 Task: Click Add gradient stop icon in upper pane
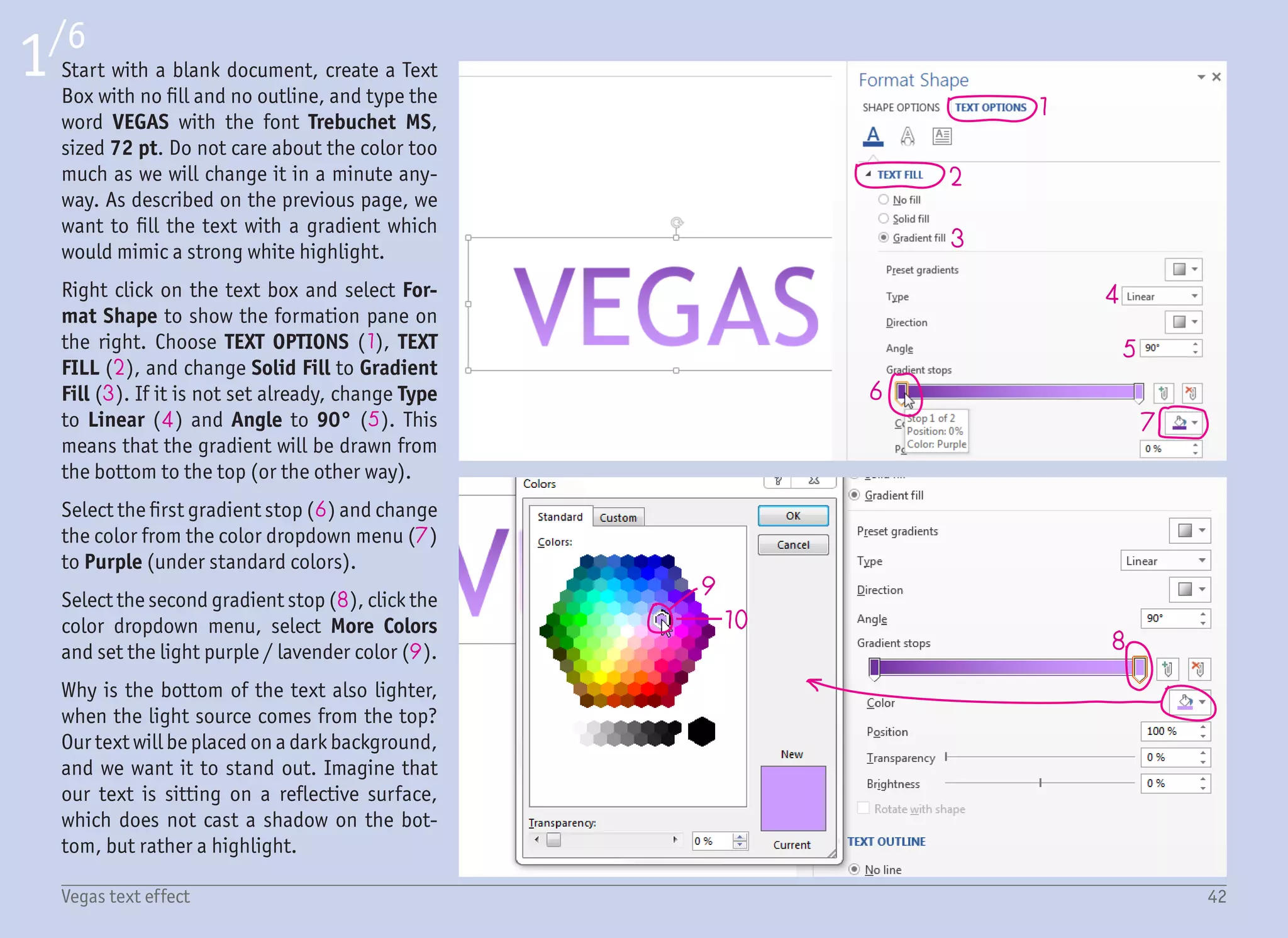point(1163,393)
